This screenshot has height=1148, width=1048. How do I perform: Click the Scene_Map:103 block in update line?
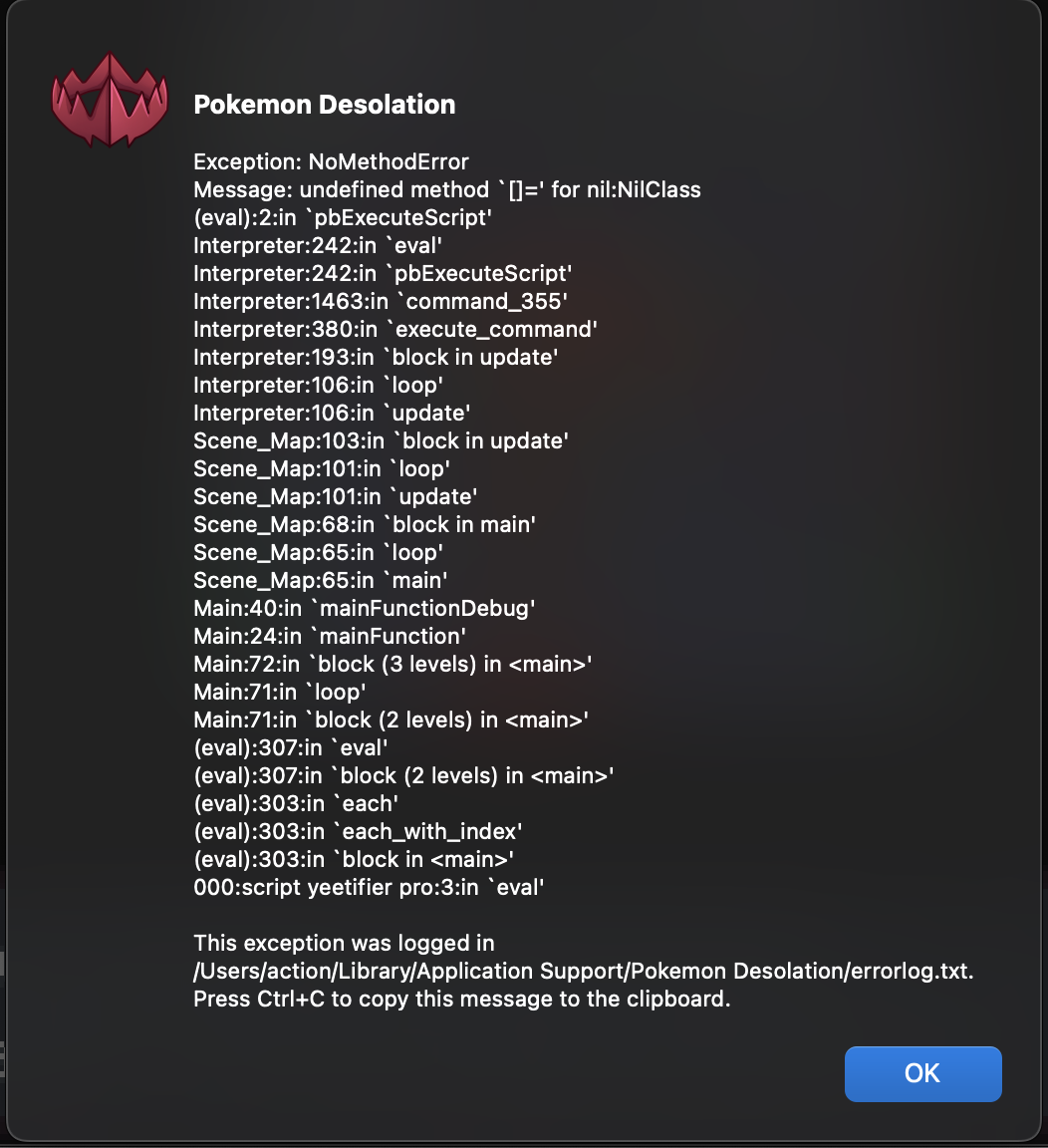(381, 440)
